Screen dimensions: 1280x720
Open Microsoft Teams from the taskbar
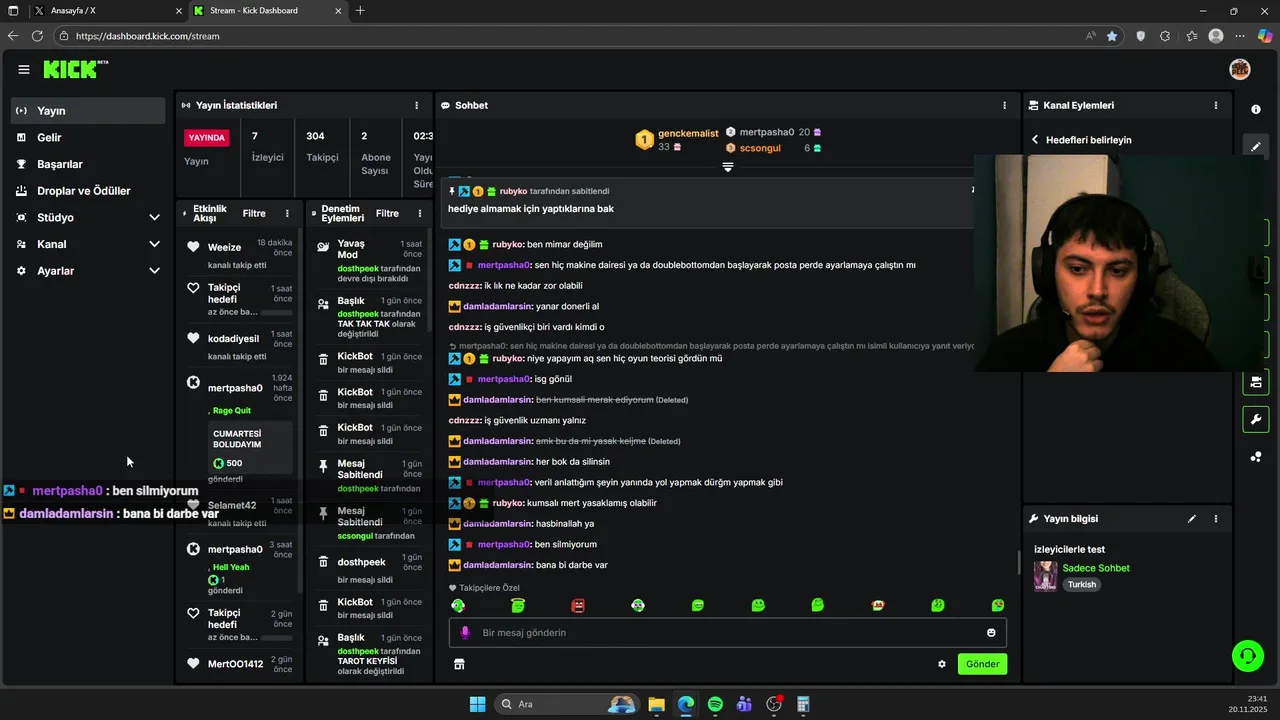(744, 704)
